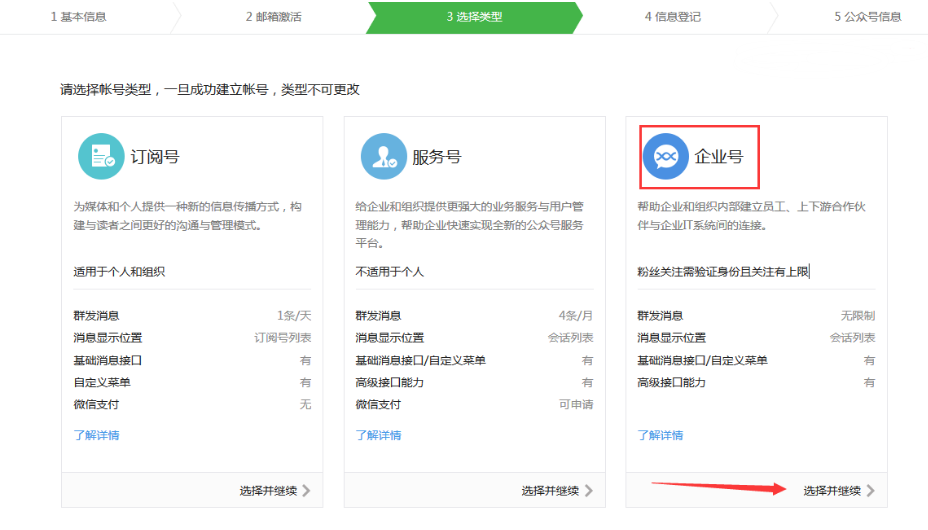Click chevron arrow beside 订阅号 选择并继续
928x530 pixels.
[x=306, y=491]
